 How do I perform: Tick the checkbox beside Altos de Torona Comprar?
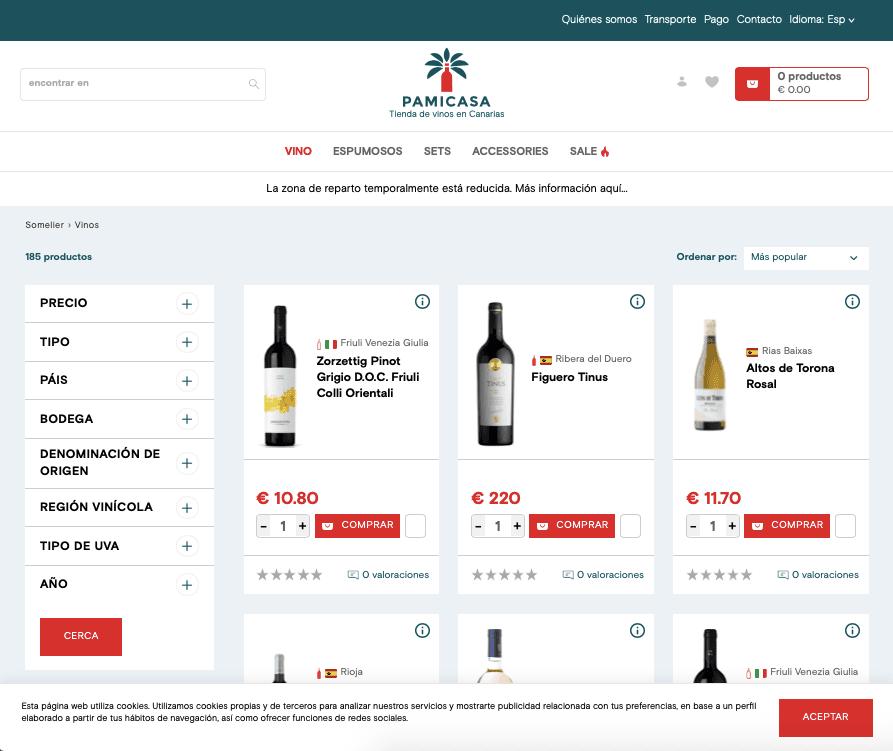click(845, 526)
